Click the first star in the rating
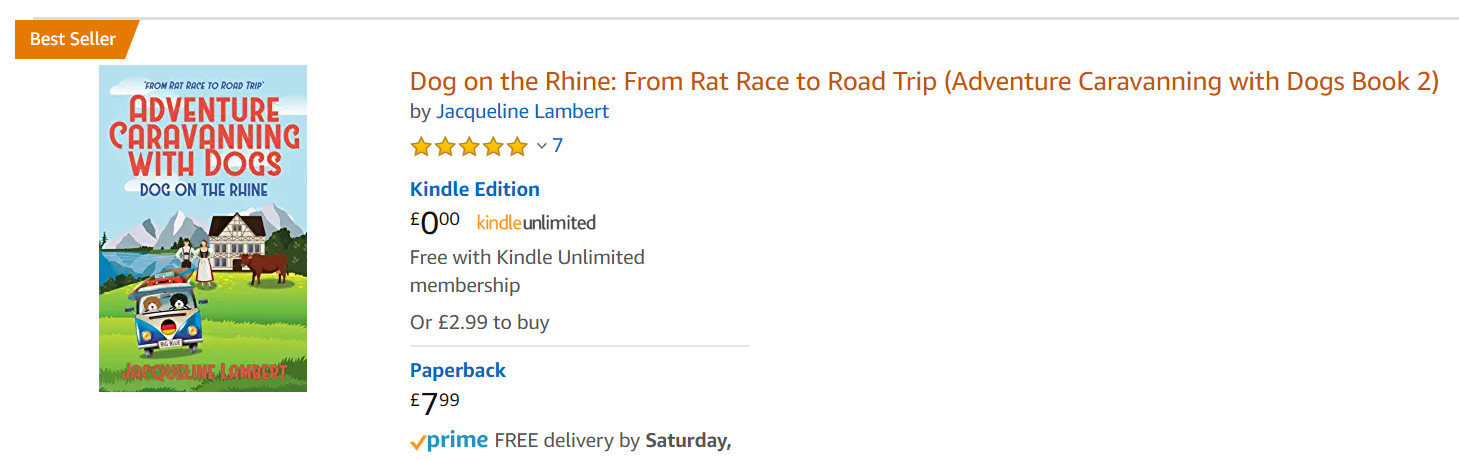This screenshot has width=1459, height=459. (421, 147)
